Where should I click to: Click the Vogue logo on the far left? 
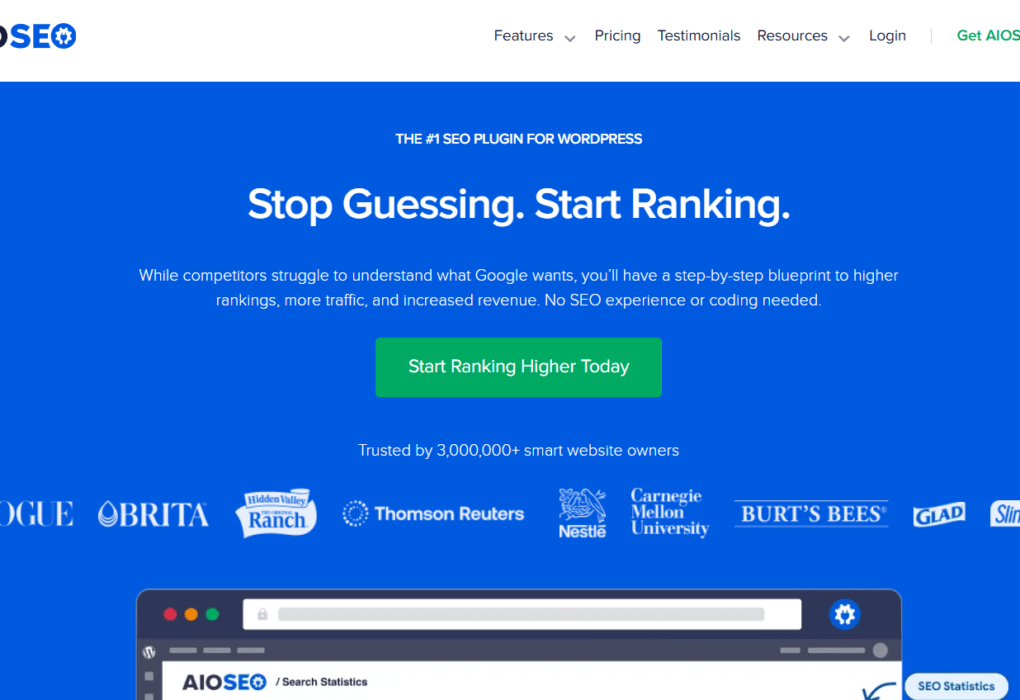coord(35,513)
